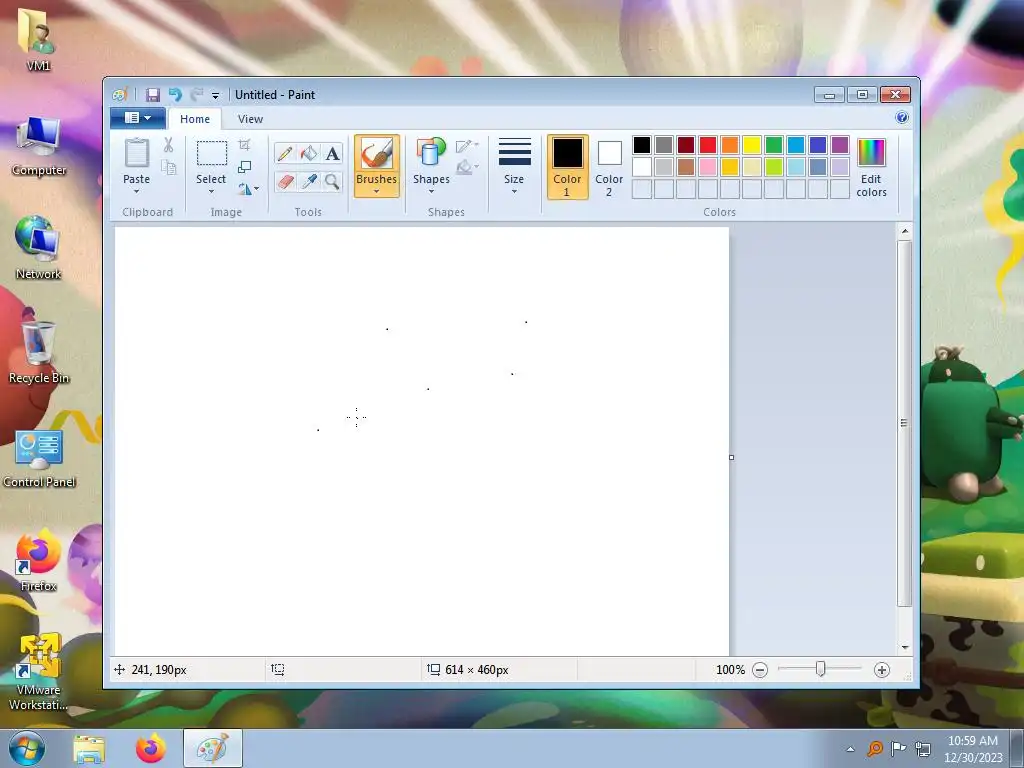The image size is (1024, 768).
Task: Open Recycle Bin desktop icon
Action: point(39,351)
